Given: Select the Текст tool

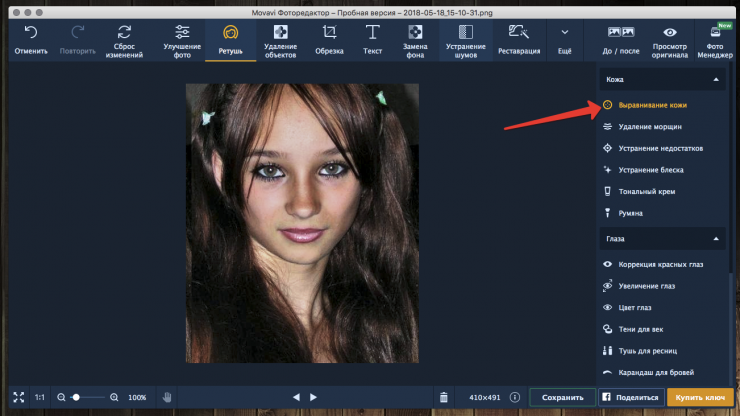Looking at the screenshot, I should [x=372, y=40].
